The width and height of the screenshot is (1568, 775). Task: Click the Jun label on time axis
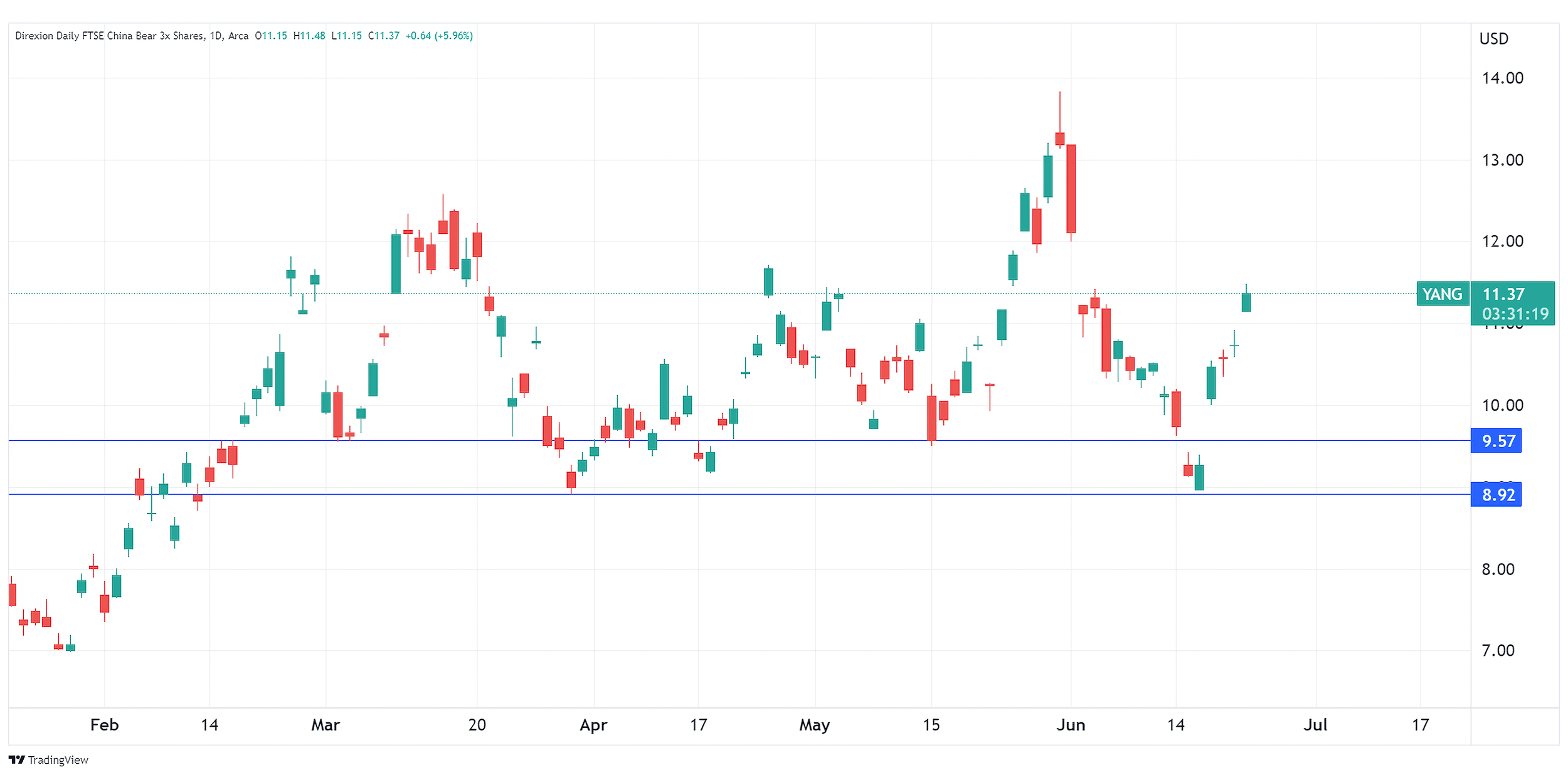(x=1070, y=725)
